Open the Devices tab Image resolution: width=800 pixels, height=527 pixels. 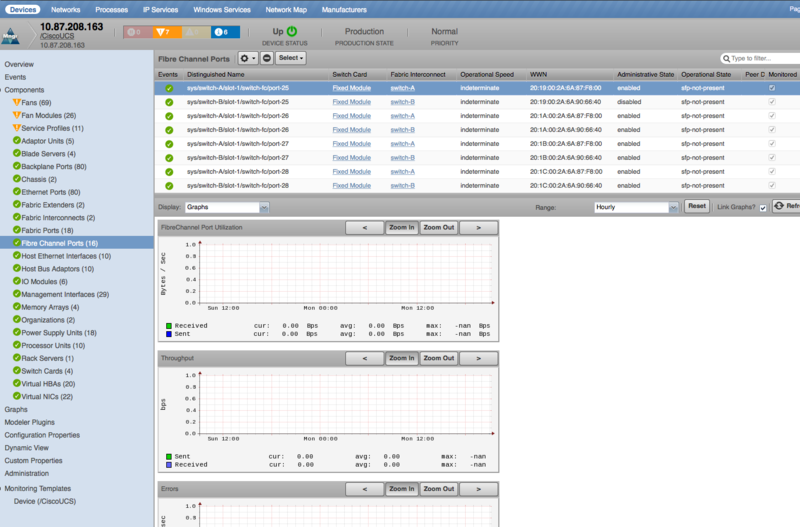23,9
